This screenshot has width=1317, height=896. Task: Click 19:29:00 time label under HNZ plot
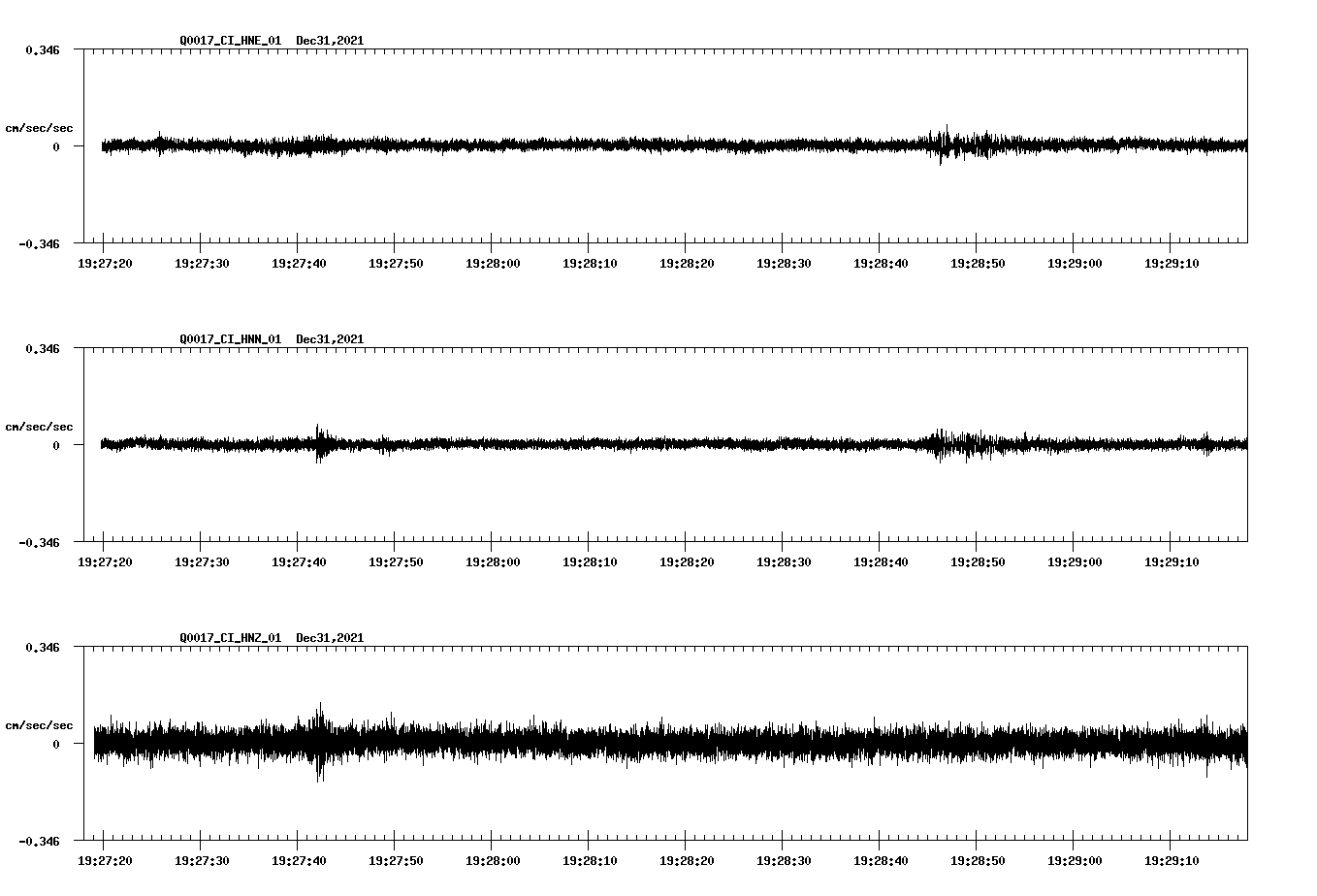click(1075, 861)
